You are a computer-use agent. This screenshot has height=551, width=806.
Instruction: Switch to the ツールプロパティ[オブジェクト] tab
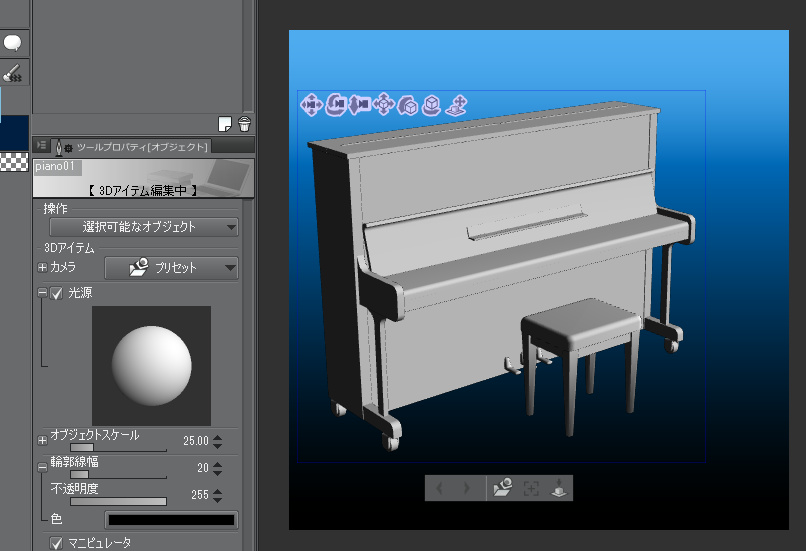(x=132, y=147)
